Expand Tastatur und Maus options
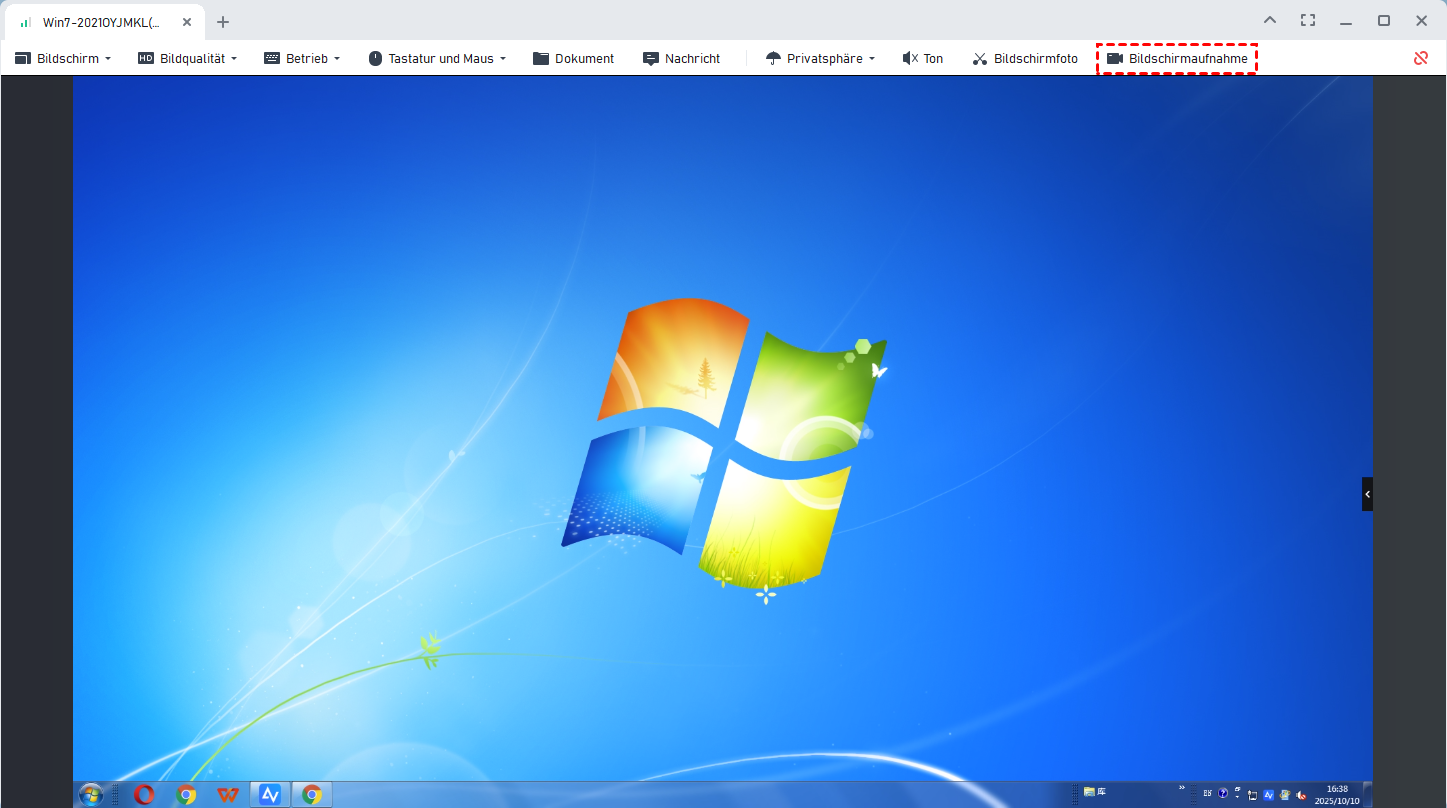Screen dimensions: 1447x808 pos(437,59)
